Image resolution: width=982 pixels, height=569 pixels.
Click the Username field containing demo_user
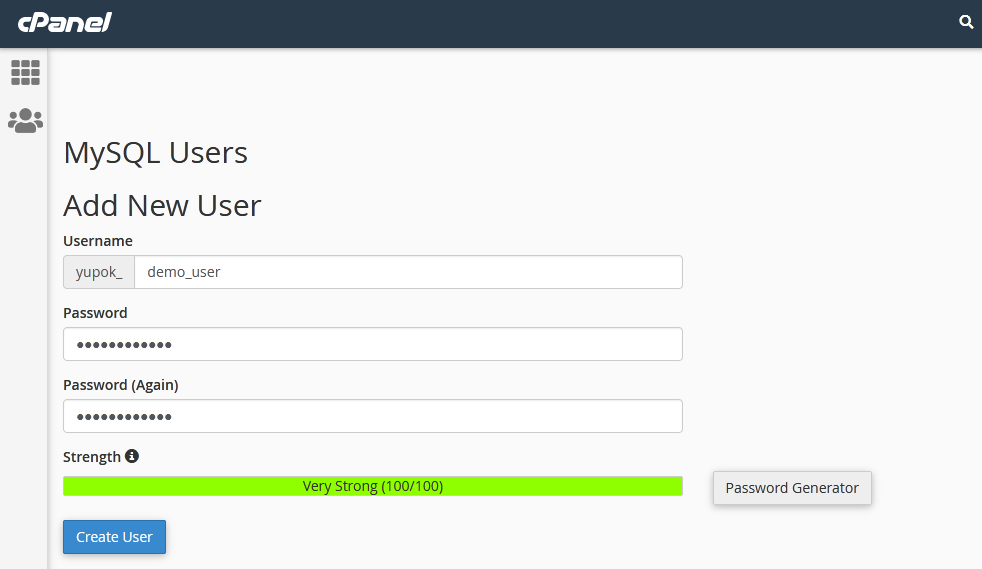point(408,272)
